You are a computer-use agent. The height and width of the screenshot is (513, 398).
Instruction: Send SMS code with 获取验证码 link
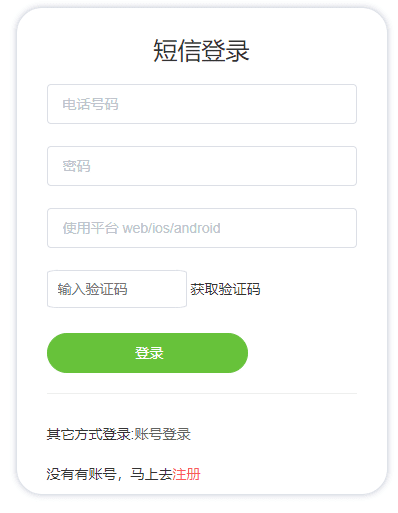(225, 289)
